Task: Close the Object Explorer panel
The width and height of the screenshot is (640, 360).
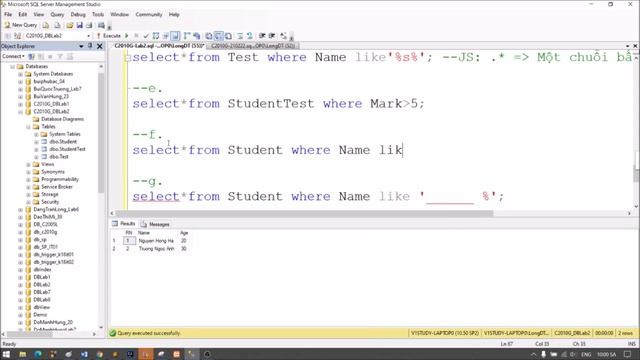Action: click(x=100, y=46)
